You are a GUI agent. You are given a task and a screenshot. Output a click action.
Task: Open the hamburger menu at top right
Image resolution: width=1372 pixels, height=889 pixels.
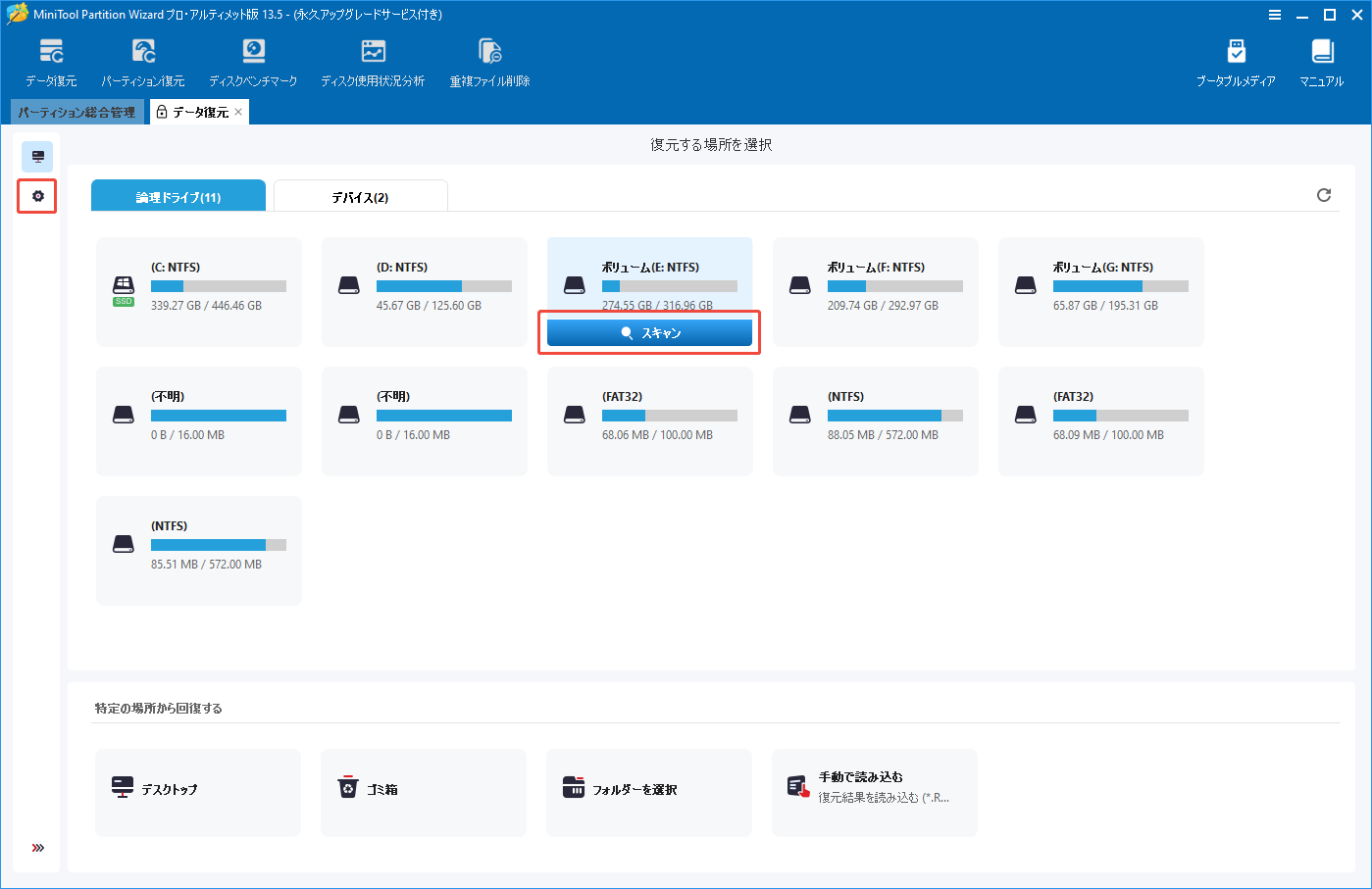pyautogui.click(x=1275, y=15)
